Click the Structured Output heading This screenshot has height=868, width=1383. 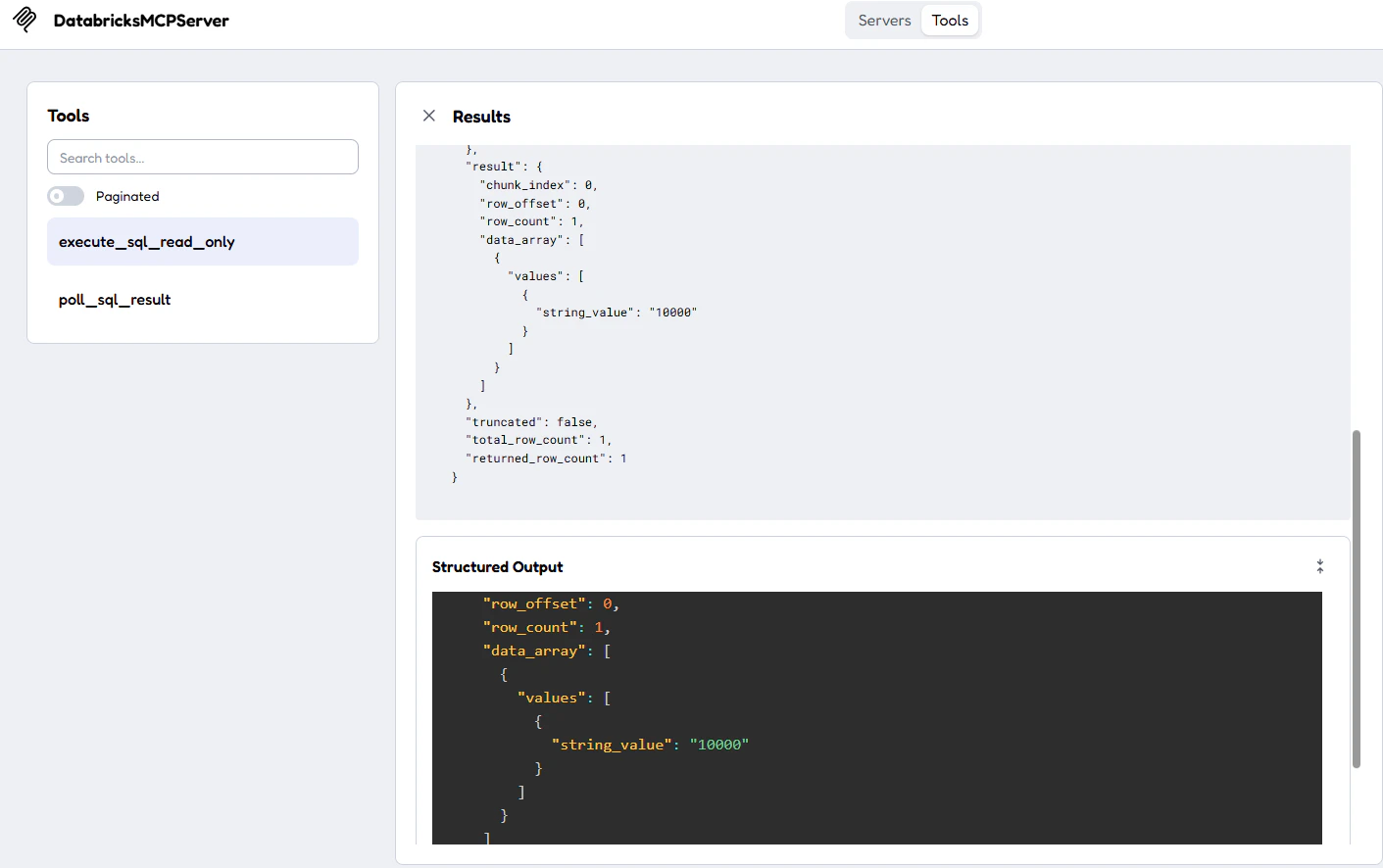click(497, 567)
